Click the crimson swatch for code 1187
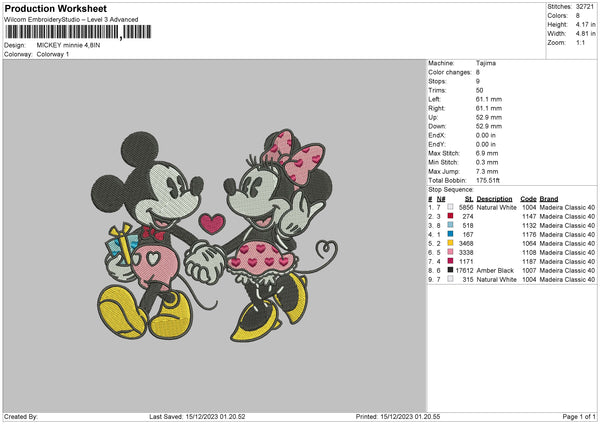Screen dimensions: 600x424 point(452,261)
